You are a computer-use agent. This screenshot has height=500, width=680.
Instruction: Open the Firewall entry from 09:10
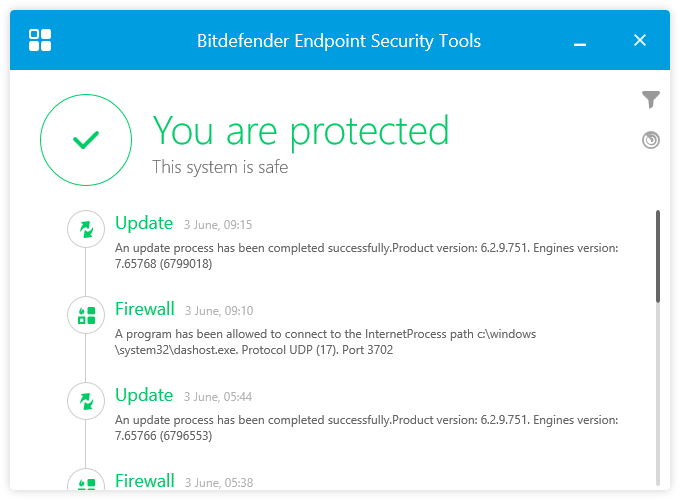[x=145, y=309]
